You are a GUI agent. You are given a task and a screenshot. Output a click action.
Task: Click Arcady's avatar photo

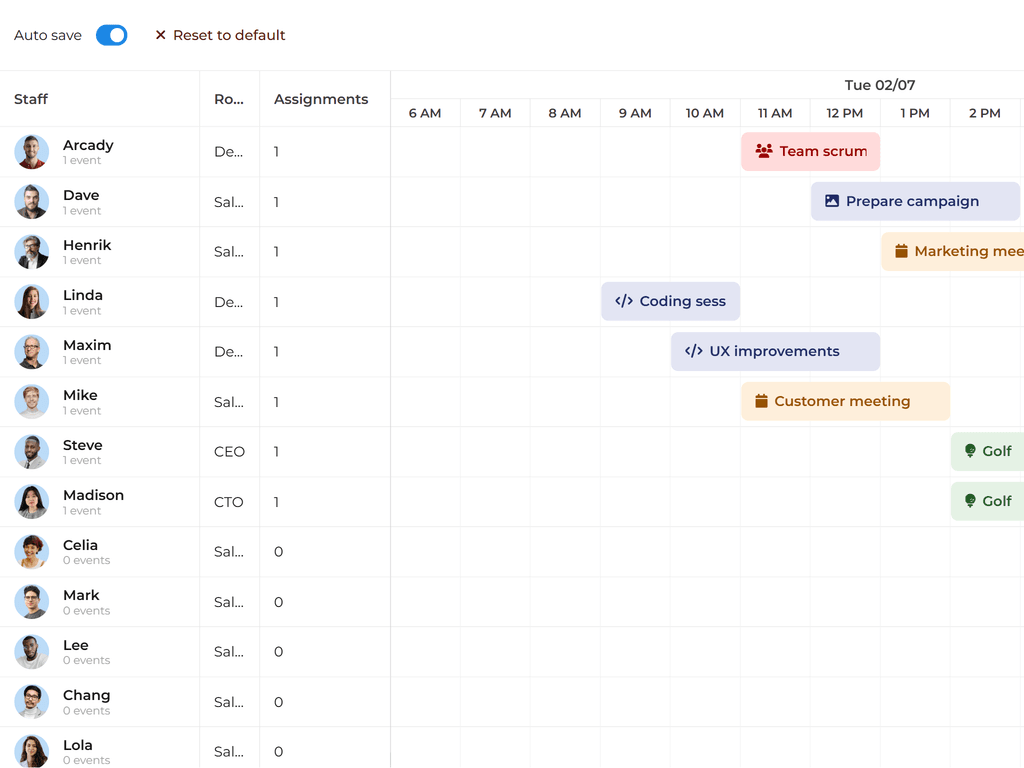click(32, 152)
